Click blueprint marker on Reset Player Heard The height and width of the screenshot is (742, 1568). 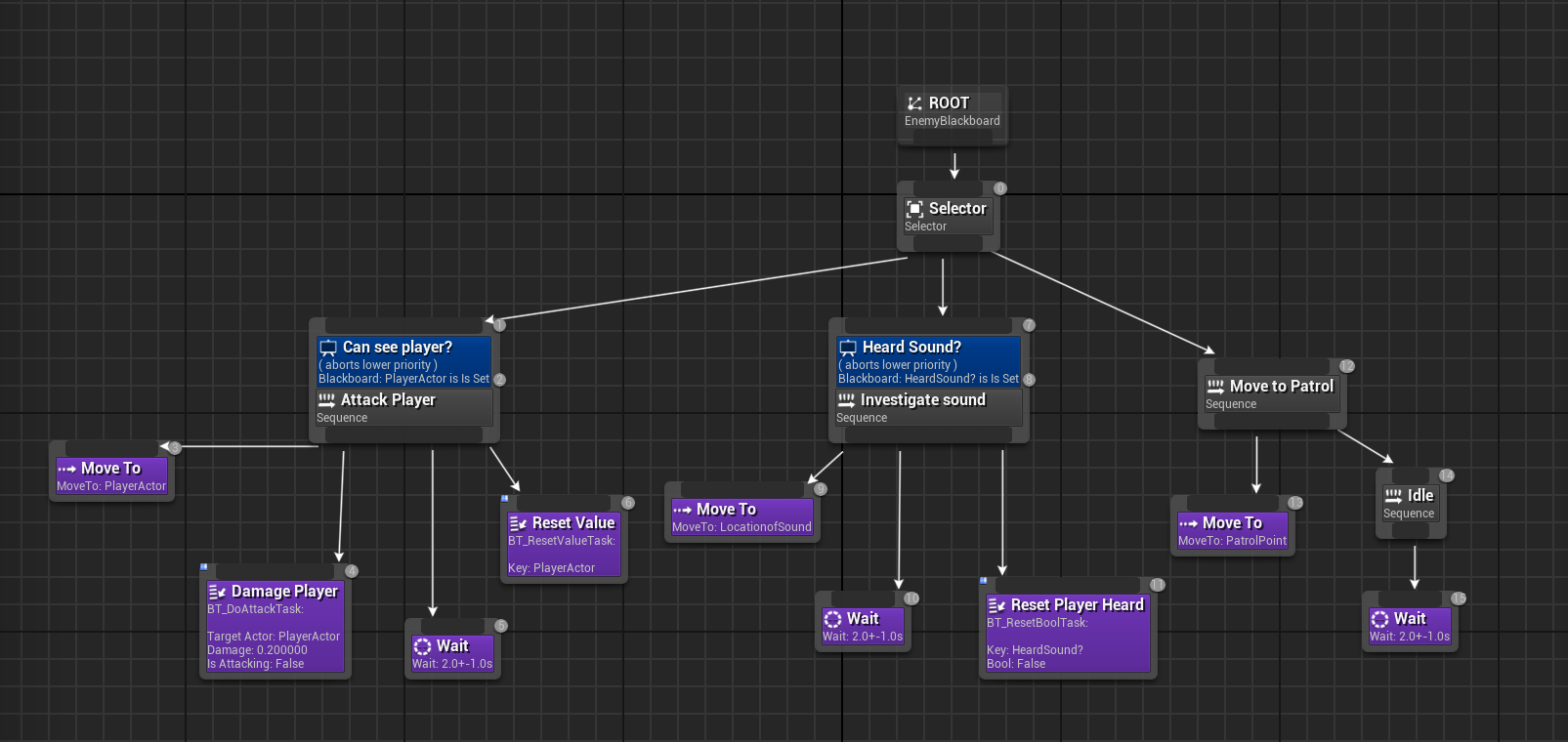(x=984, y=580)
